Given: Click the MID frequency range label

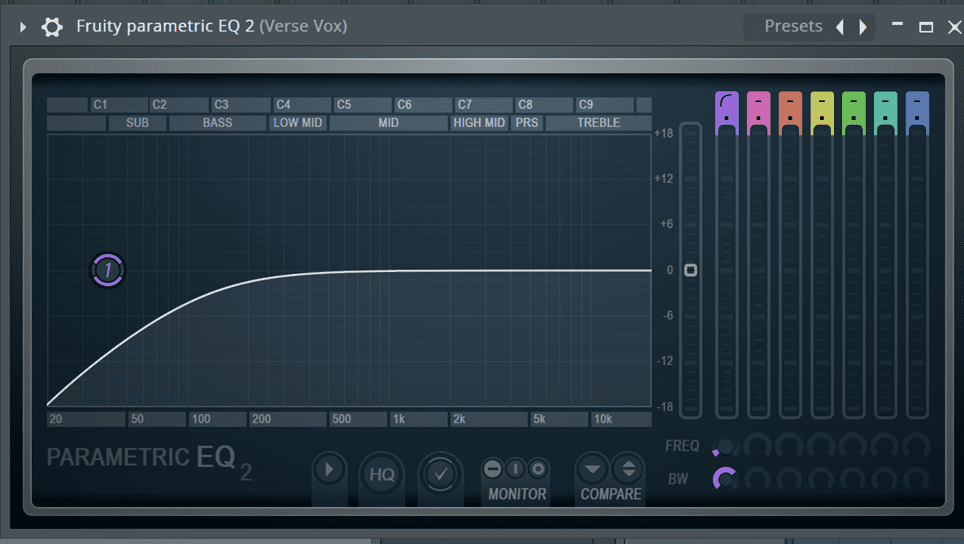Looking at the screenshot, I should (x=388, y=123).
